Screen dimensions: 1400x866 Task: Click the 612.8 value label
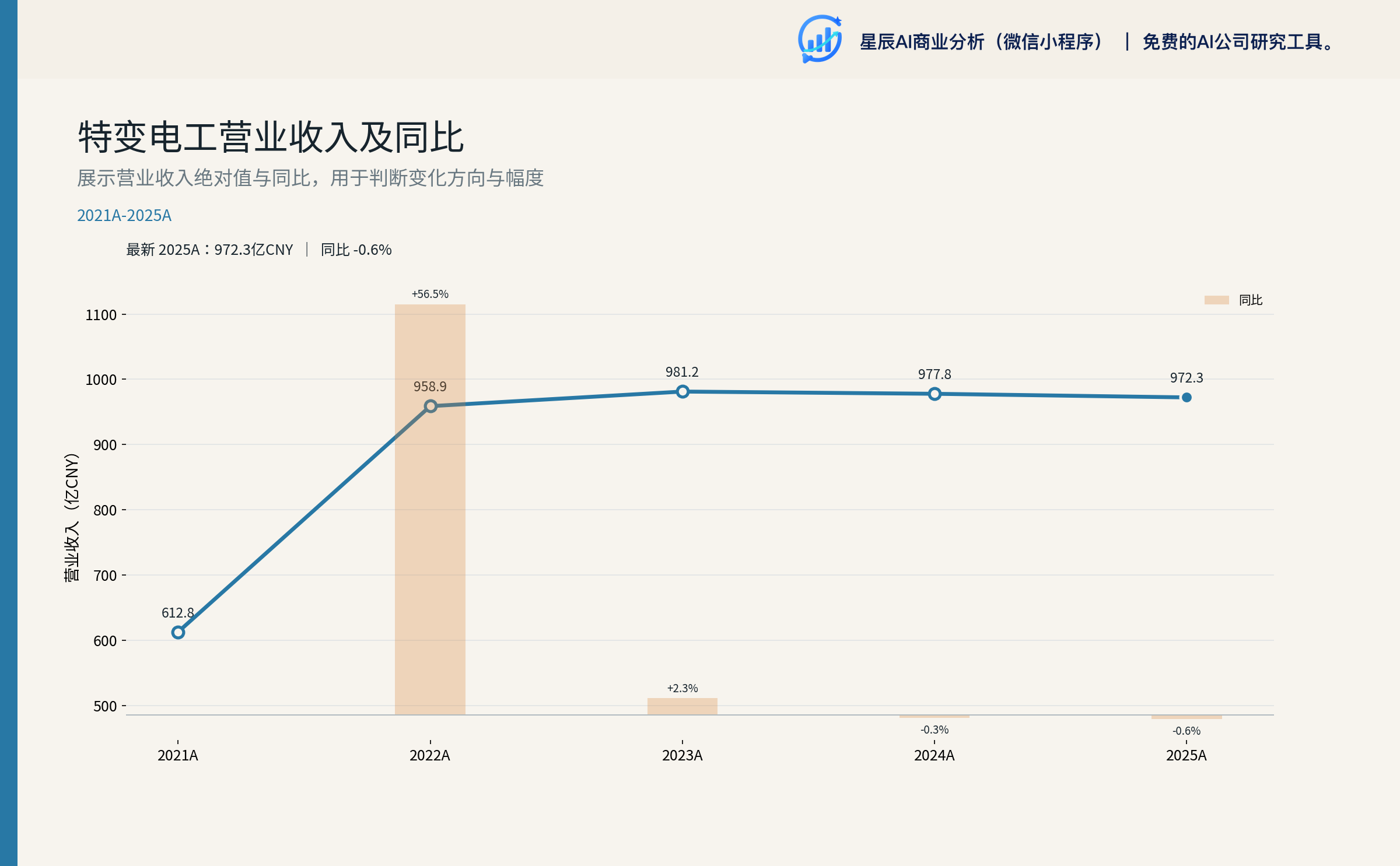[178, 613]
